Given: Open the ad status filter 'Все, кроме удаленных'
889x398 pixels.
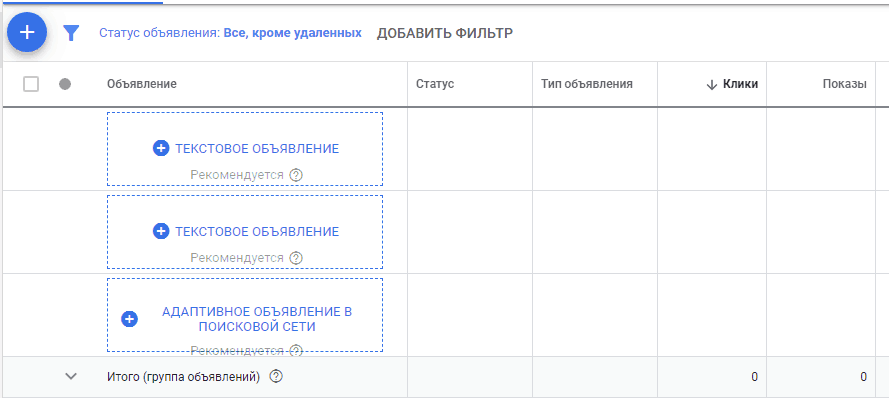Looking at the screenshot, I should [230, 33].
